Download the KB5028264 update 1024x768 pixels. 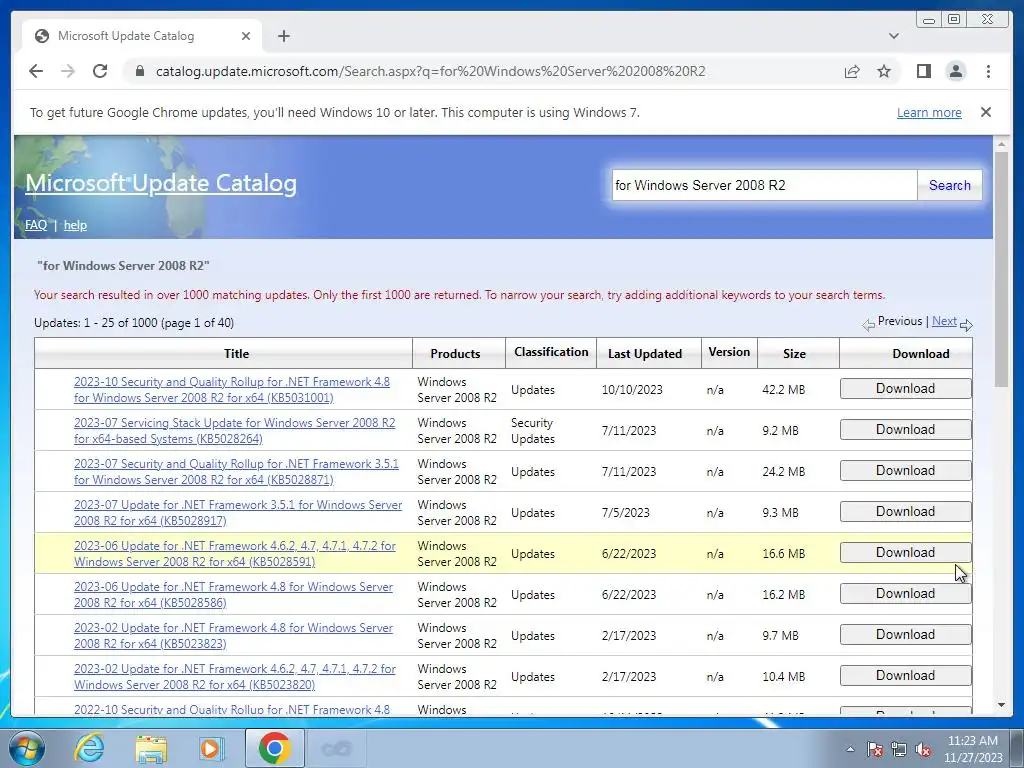pyautogui.click(x=905, y=430)
